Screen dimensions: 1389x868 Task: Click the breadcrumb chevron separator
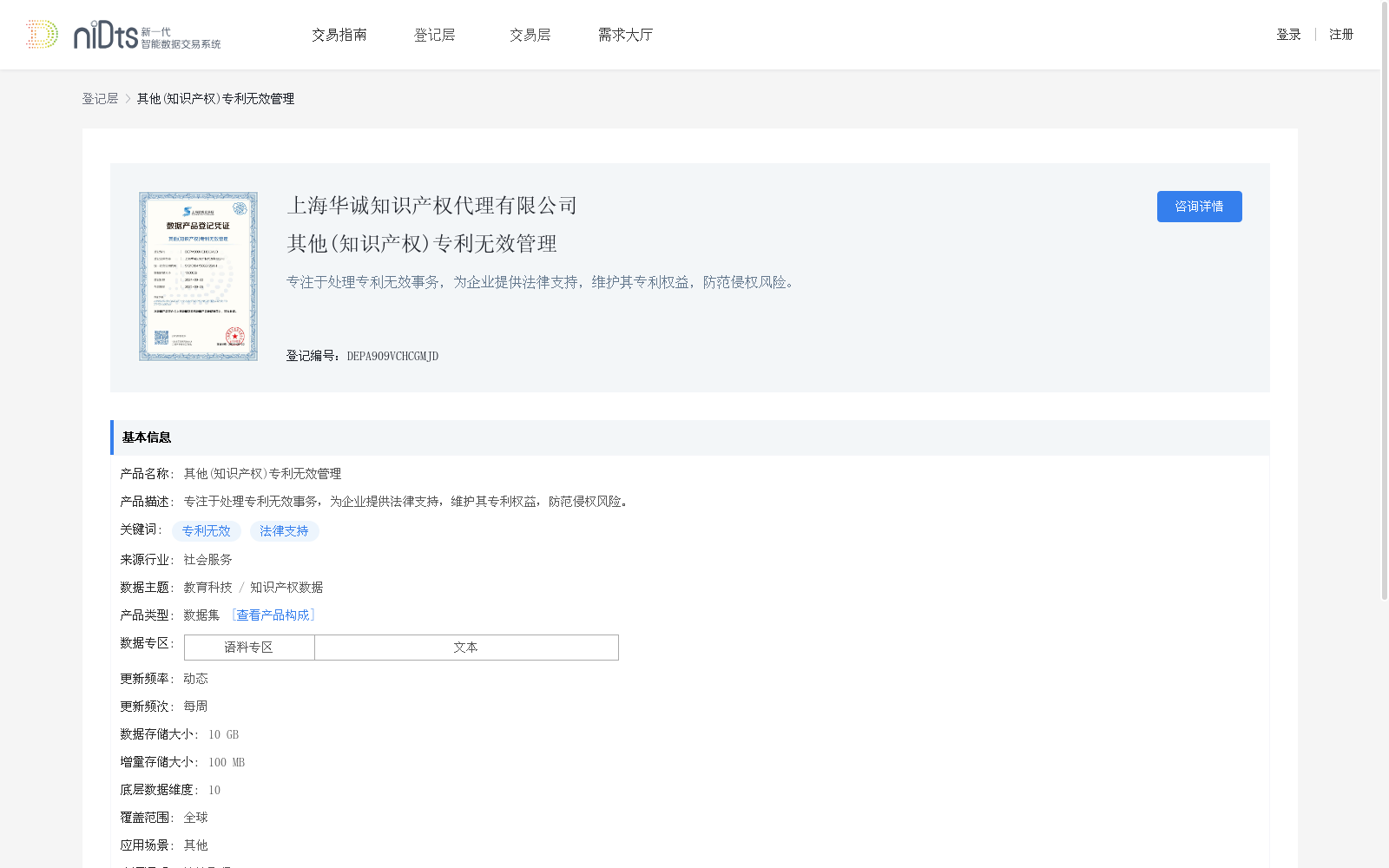pyautogui.click(x=128, y=99)
